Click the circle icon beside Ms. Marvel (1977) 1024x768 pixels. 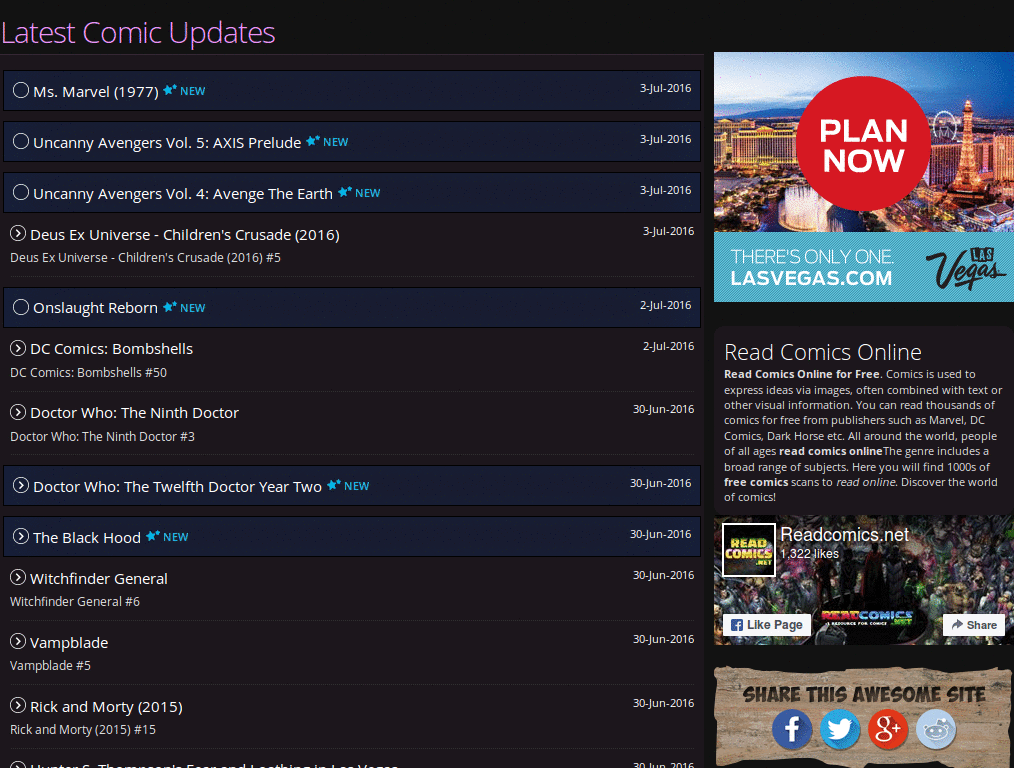[x=21, y=90]
